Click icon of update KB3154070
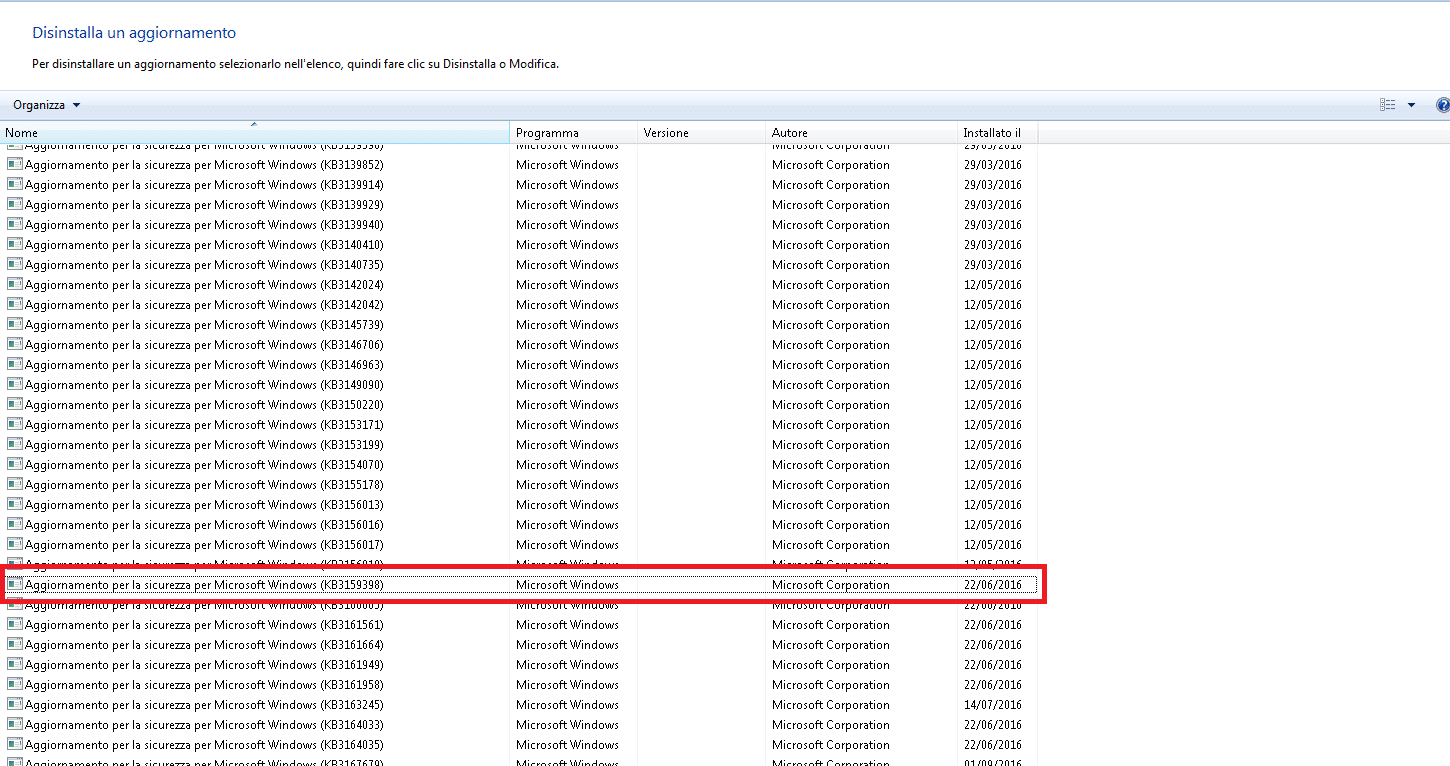 (x=15, y=465)
